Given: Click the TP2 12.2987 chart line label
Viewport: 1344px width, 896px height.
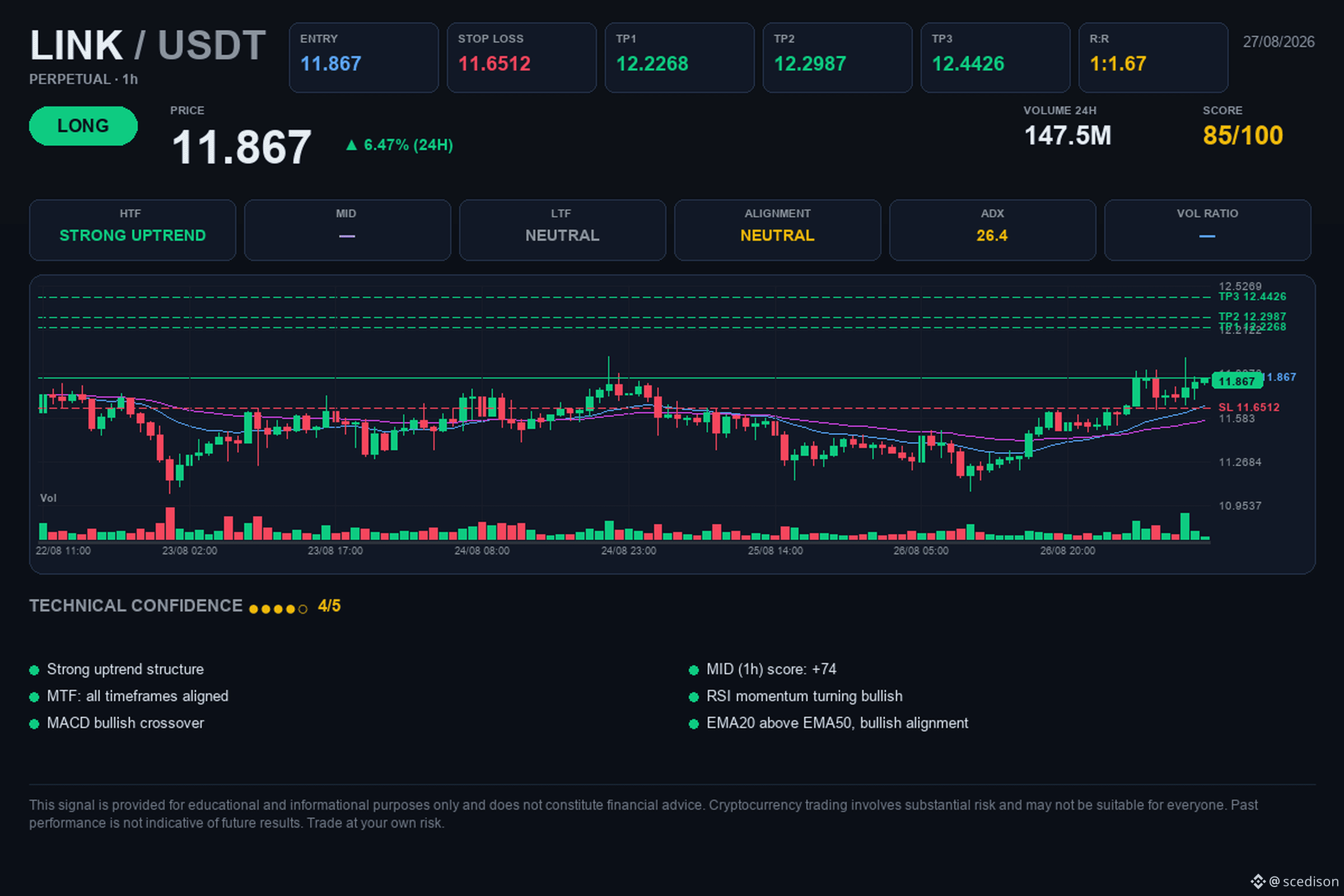Looking at the screenshot, I should [x=1252, y=316].
